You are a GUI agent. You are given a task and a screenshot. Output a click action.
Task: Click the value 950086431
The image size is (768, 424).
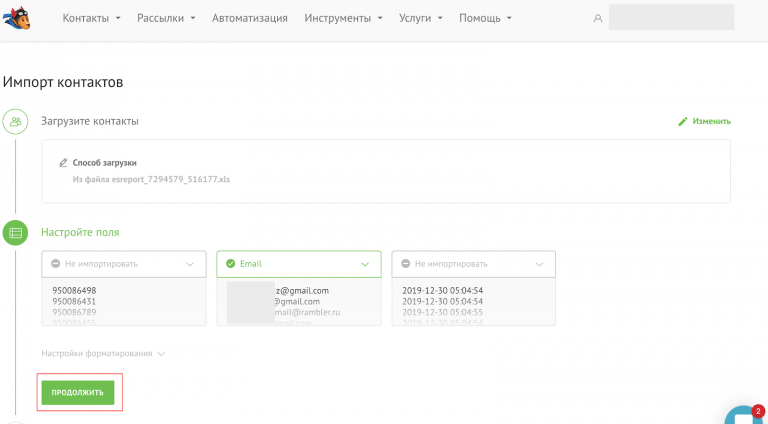(74, 302)
